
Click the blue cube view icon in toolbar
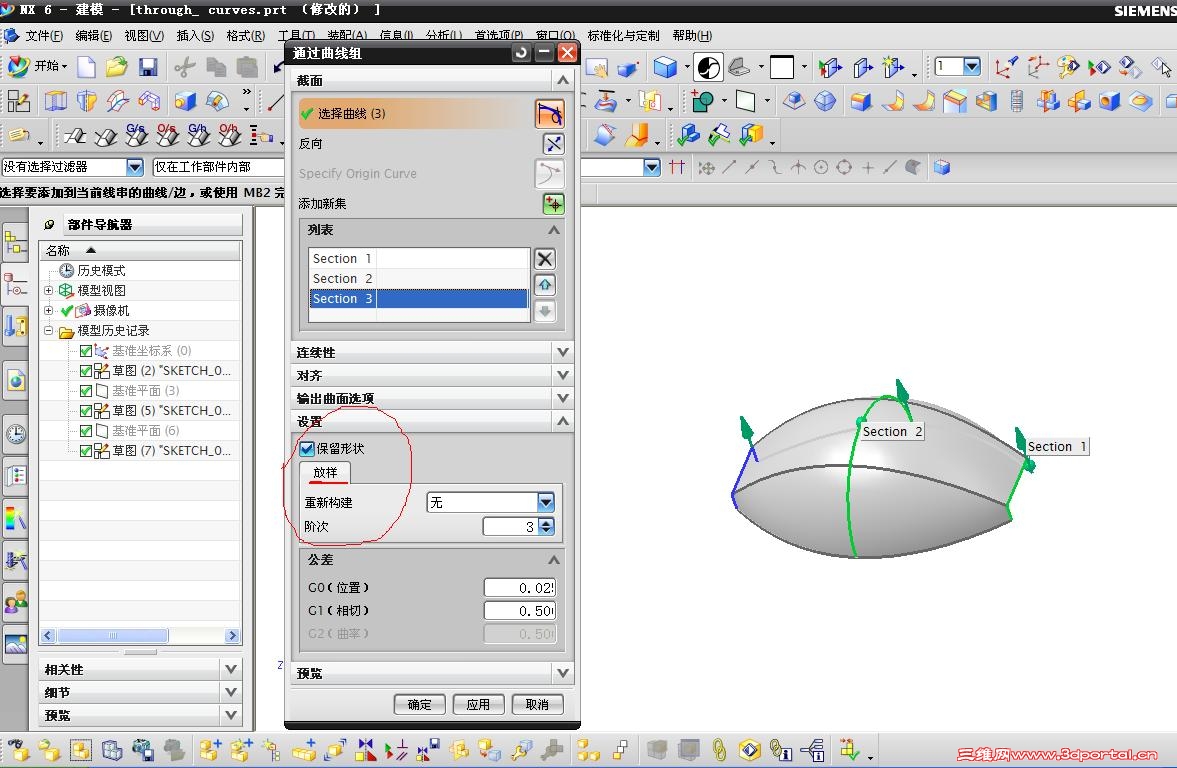tap(665, 68)
